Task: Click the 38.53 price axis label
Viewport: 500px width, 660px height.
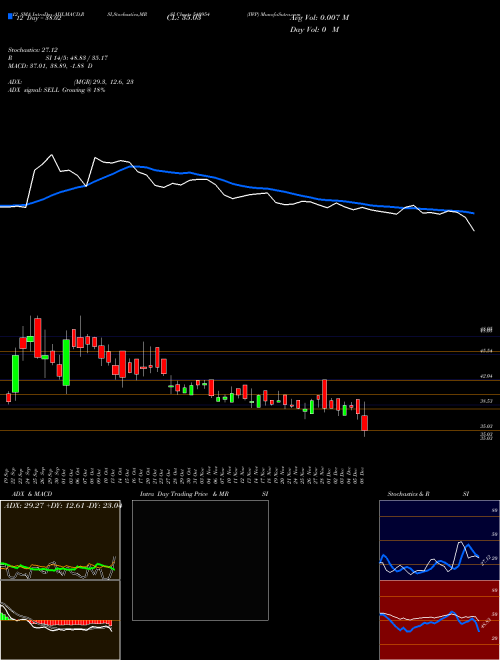Action: [487, 402]
